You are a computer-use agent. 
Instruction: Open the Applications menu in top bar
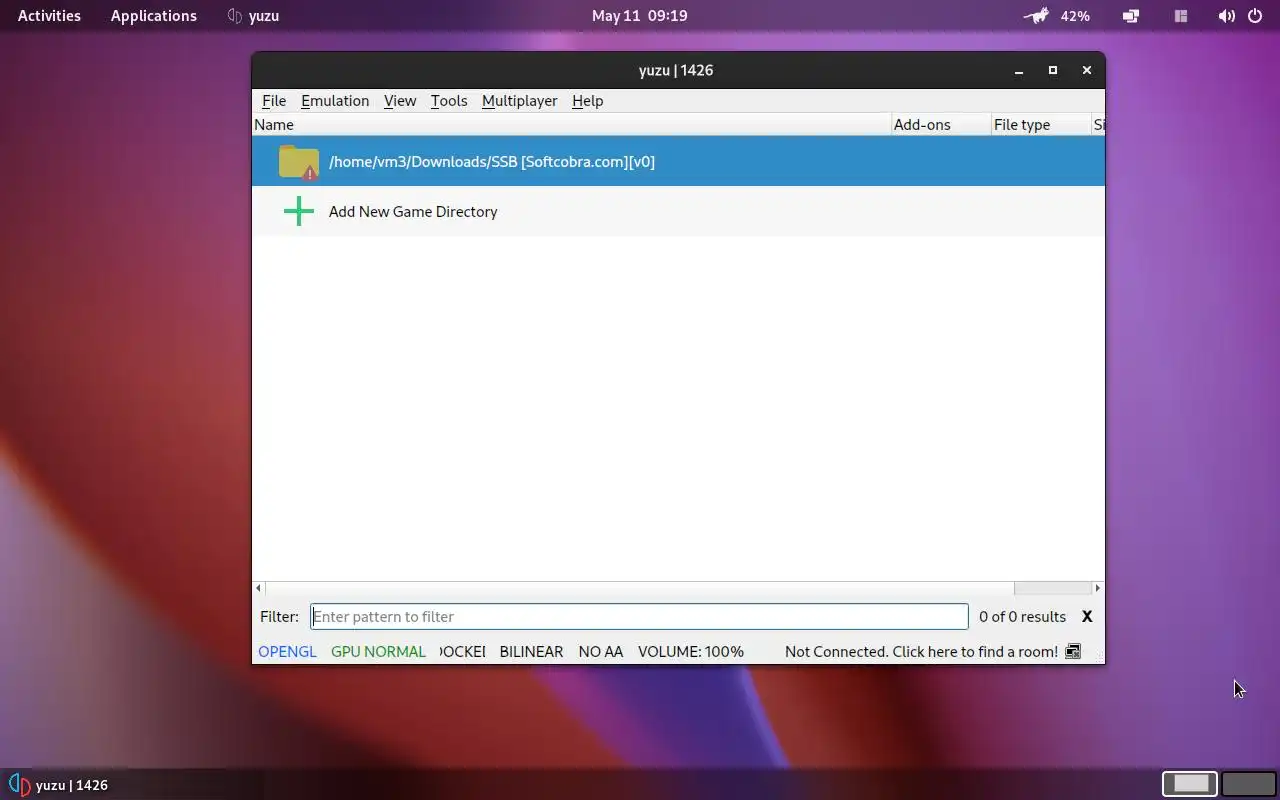click(154, 16)
